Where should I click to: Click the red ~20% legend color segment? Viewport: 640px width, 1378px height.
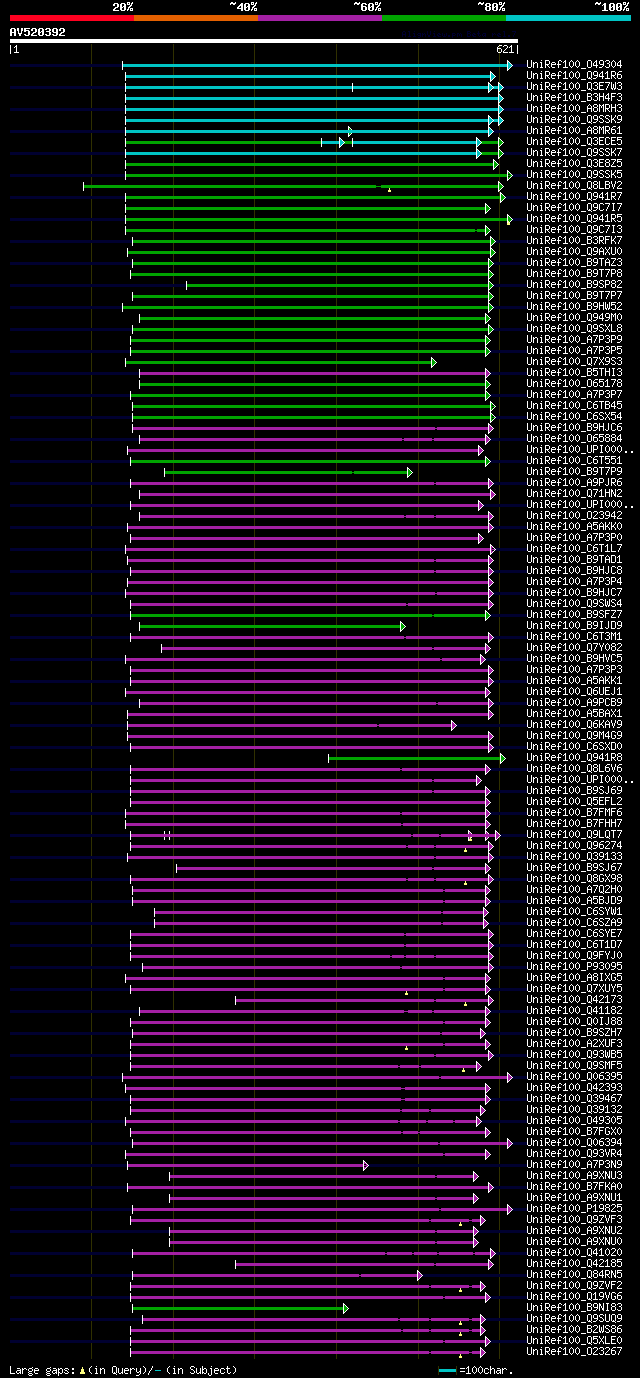click(x=71, y=18)
